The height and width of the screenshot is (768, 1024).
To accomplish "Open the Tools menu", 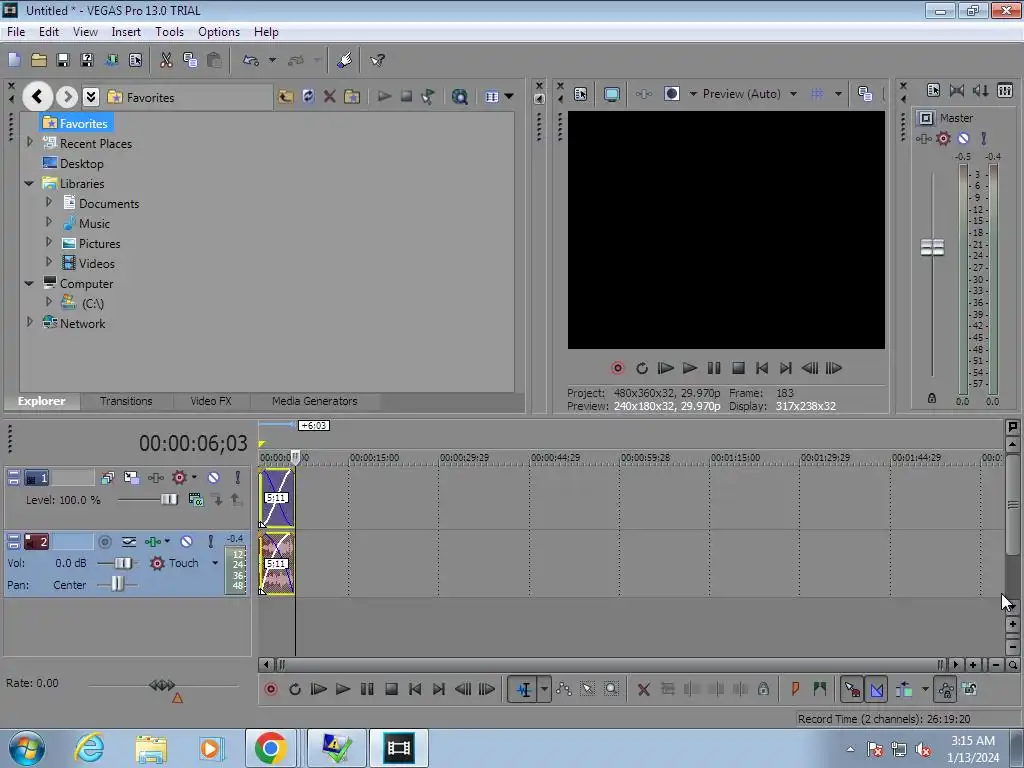I will (169, 31).
